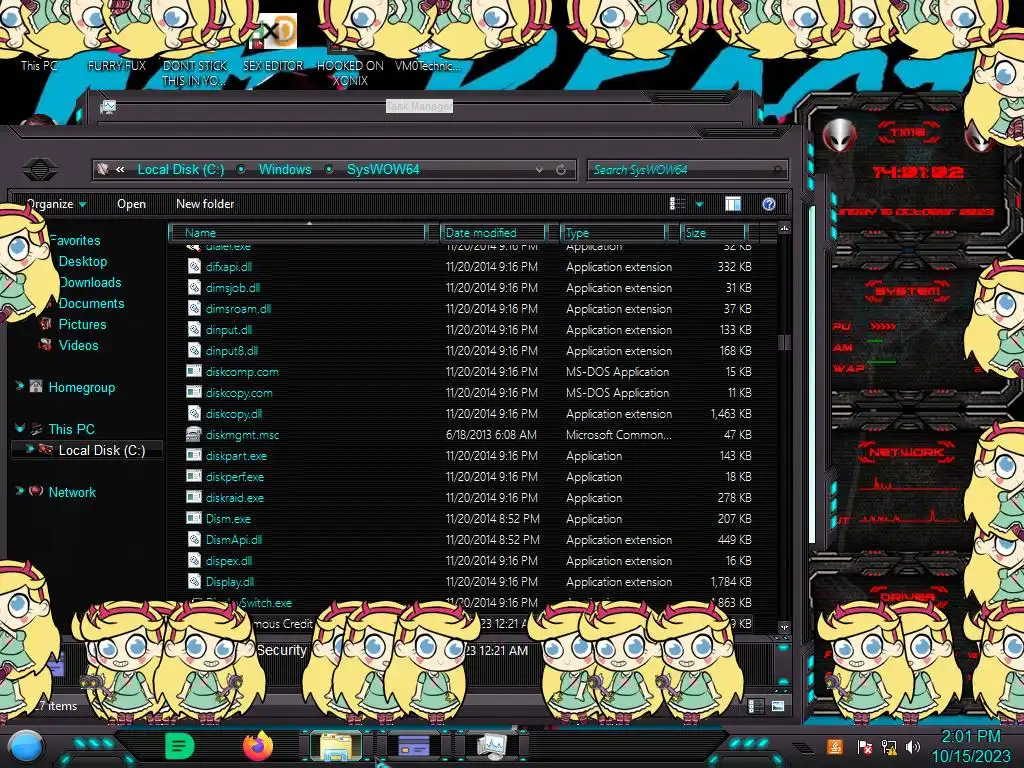The image size is (1024, 768).
Task: Open the Action Center flag tray icon
Action: click(x=865, y=746)
